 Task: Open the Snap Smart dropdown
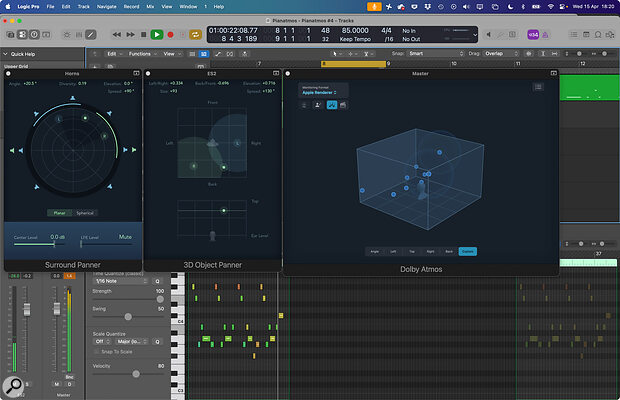pyautogui.click(x=435, y=53)
